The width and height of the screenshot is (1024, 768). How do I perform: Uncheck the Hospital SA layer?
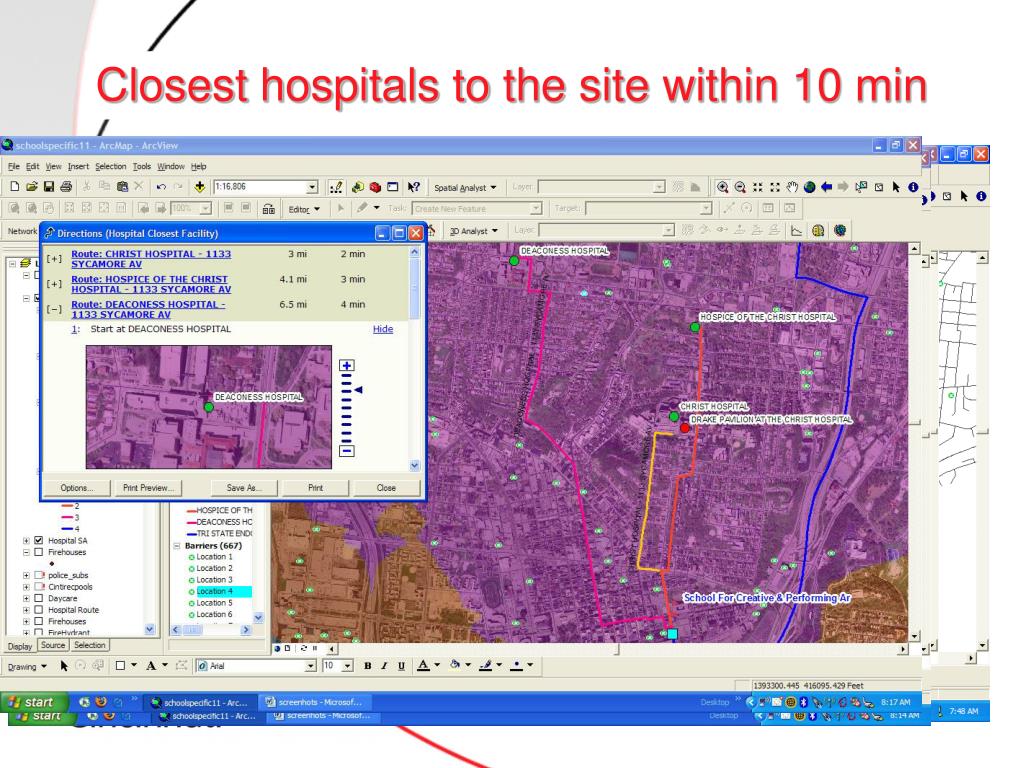pos(39,541)
